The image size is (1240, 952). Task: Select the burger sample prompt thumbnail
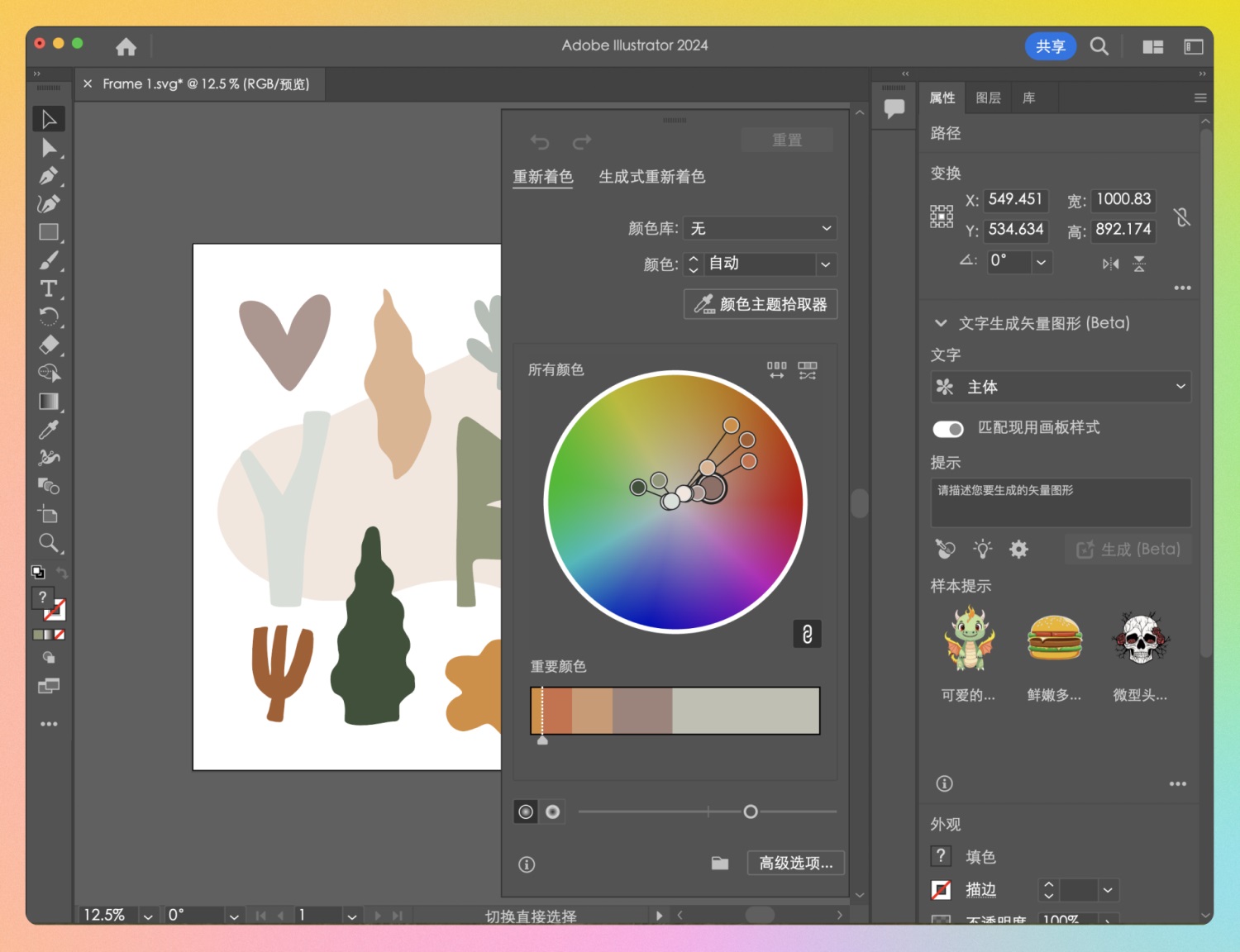[1055, 638]
